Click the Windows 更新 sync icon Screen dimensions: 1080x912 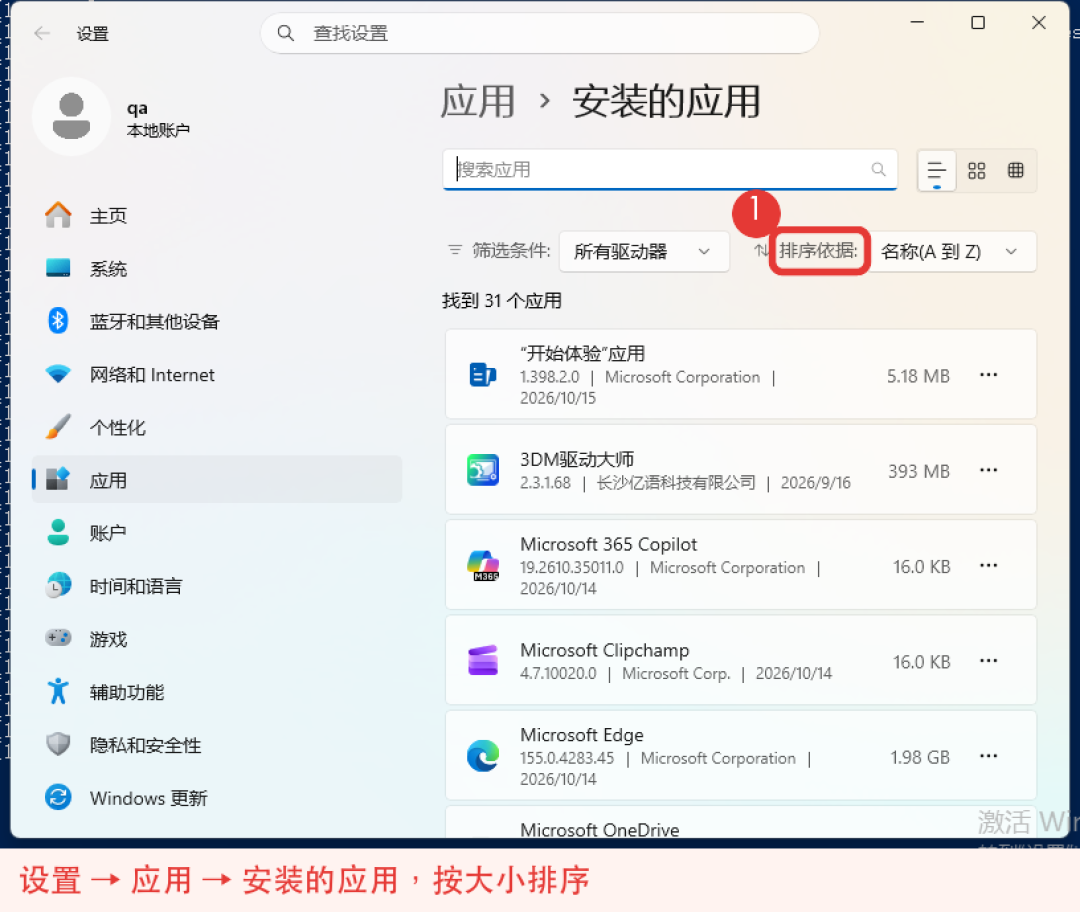(58, 797)
